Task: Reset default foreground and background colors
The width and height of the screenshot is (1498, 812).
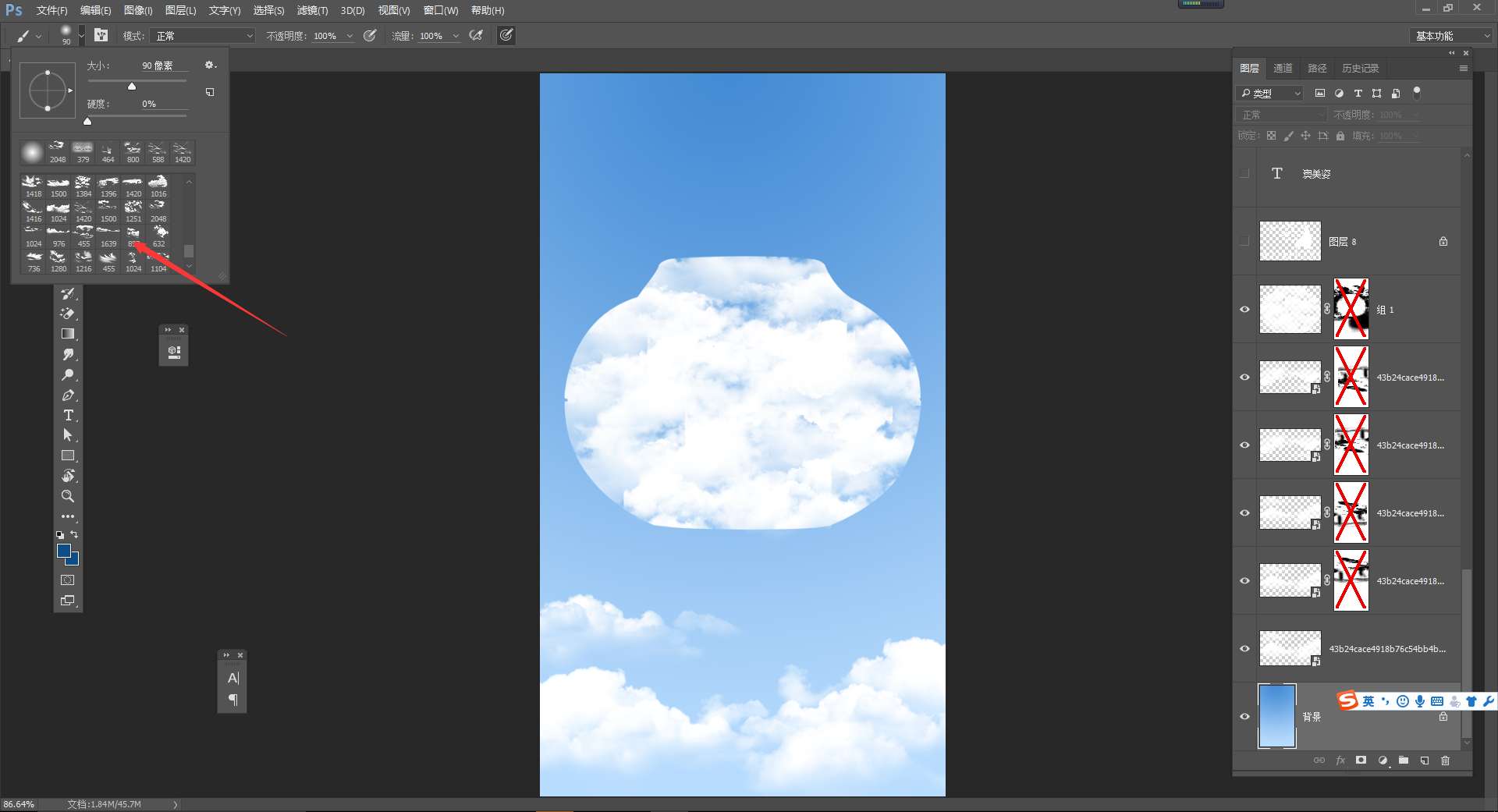Action: [60, 535]
